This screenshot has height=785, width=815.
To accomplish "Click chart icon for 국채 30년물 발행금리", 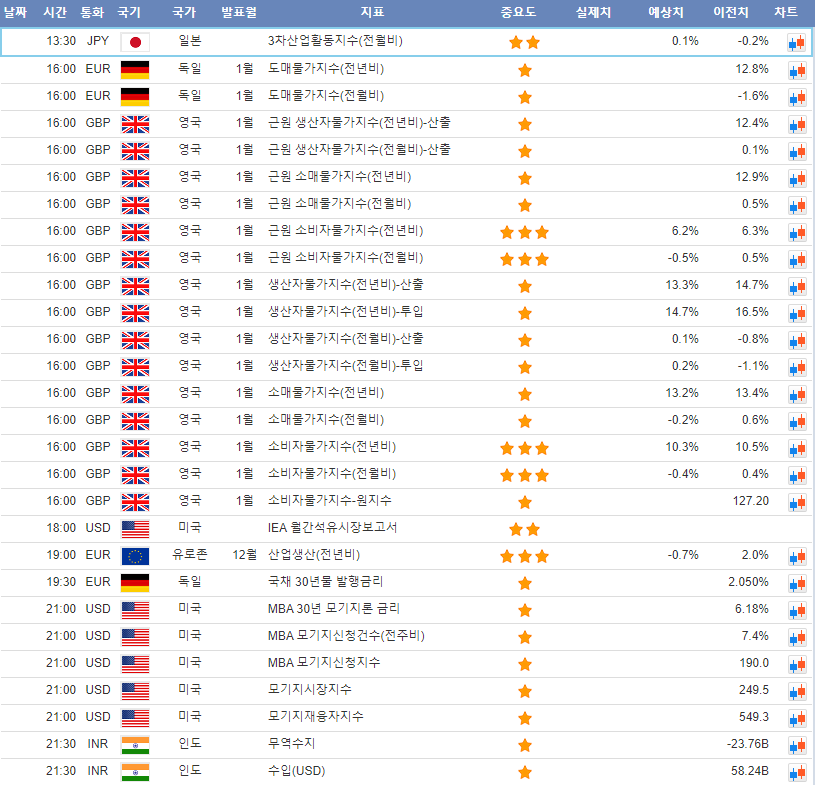I will tap(796, 583).
